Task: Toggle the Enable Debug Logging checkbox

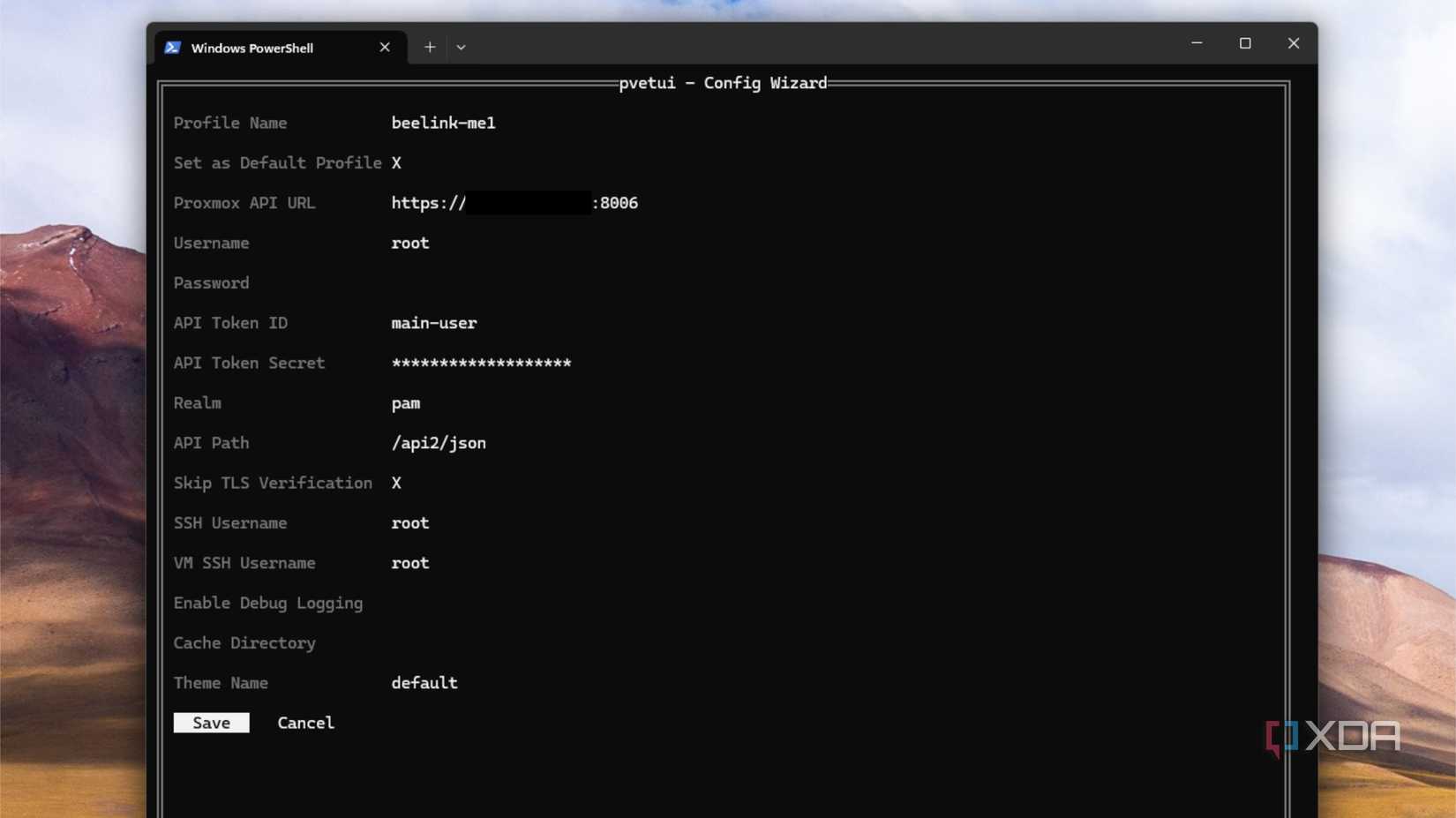Action: (x=396, y=604)
